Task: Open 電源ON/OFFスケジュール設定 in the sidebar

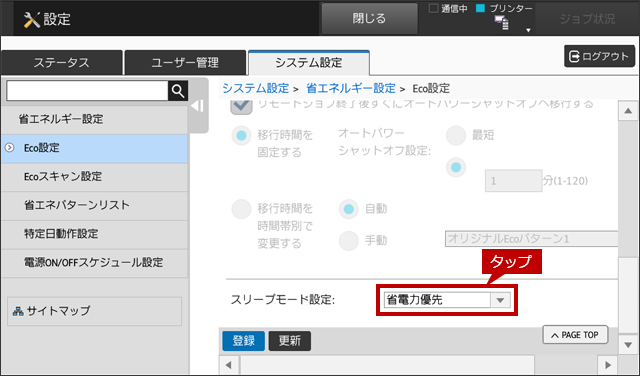Action: (x=94, y=262)
